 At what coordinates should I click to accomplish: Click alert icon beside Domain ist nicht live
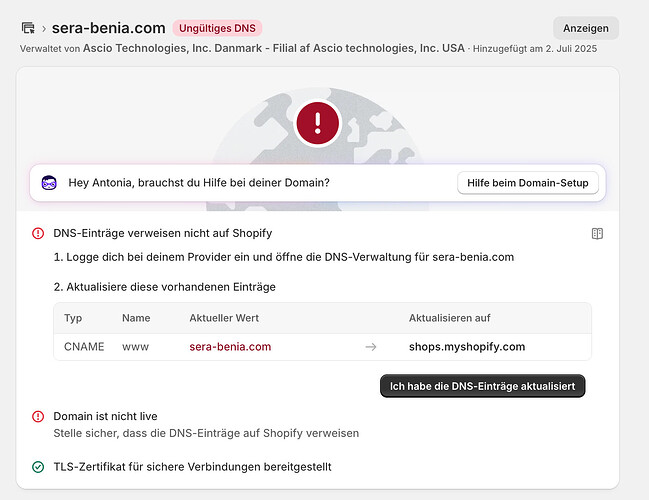pyautogui.click(x=38, y=416)
